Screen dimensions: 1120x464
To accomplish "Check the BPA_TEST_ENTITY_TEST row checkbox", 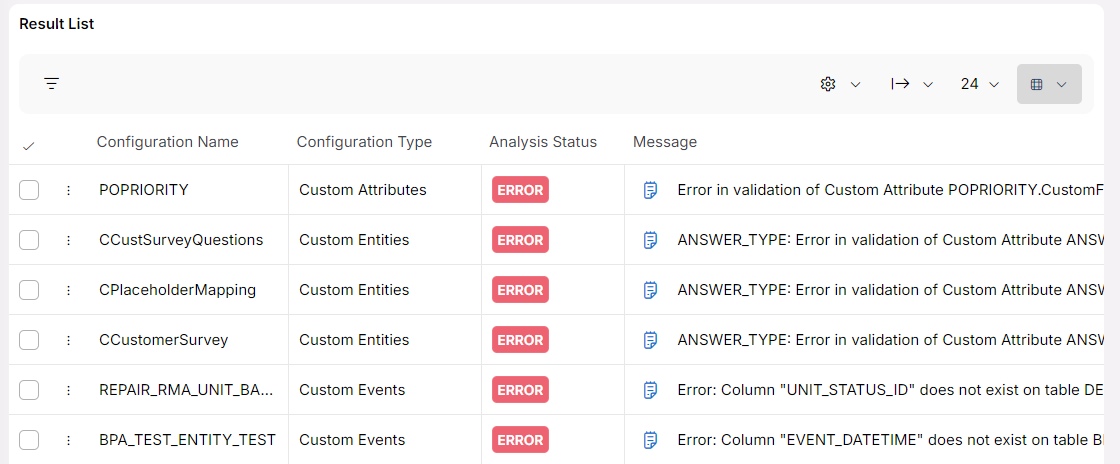I will click(x=29, y=440).
